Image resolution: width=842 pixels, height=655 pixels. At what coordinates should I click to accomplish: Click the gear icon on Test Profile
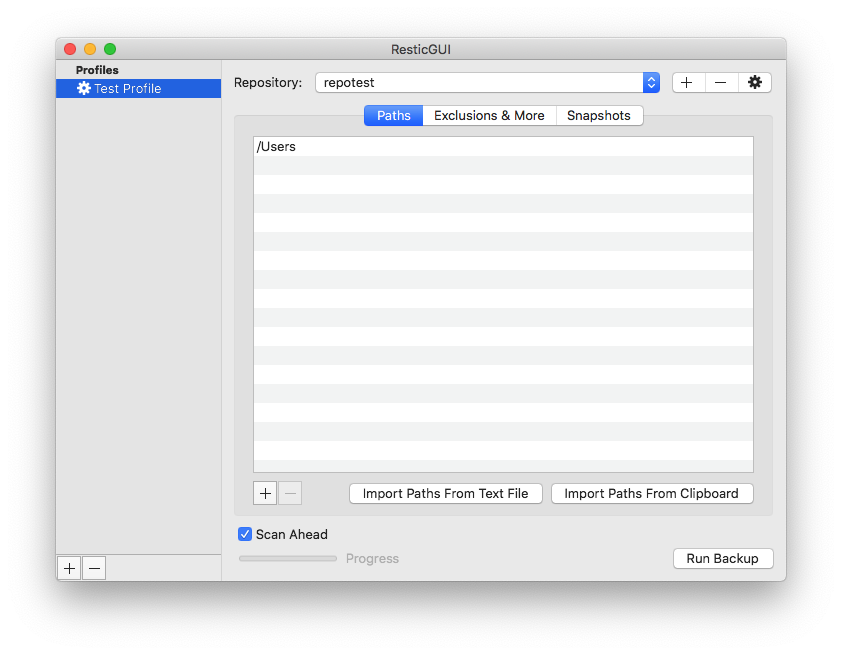pos(83,87)
